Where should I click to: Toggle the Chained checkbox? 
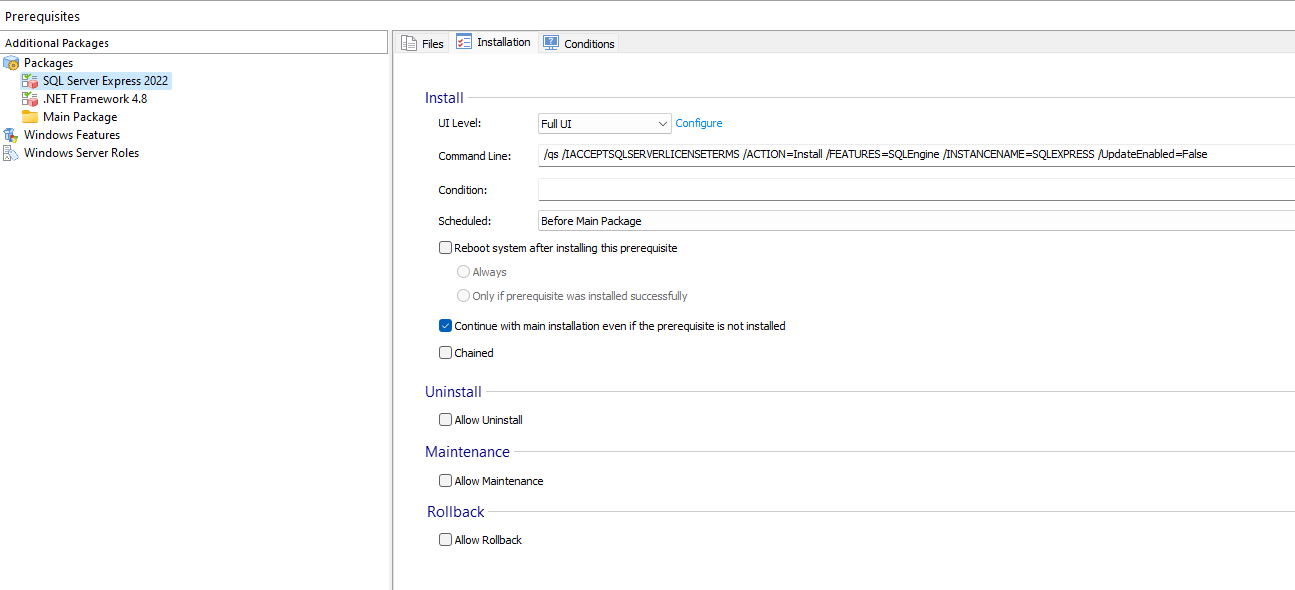pos(446,353)
